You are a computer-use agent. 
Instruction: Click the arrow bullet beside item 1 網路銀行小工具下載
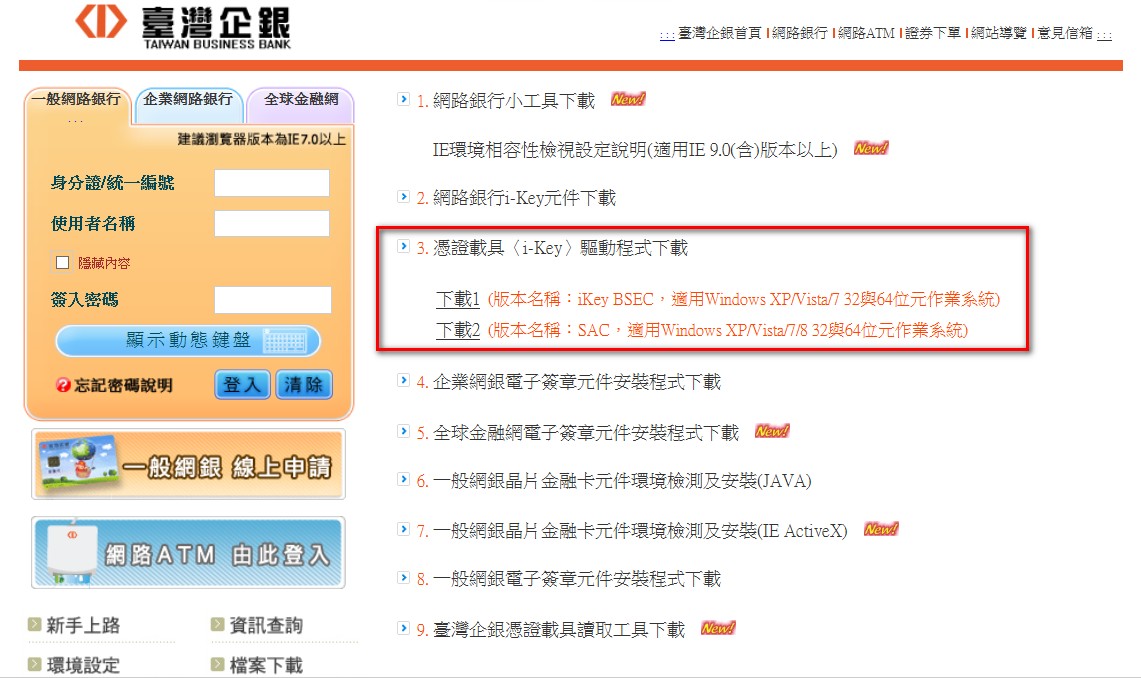point(403,99)
